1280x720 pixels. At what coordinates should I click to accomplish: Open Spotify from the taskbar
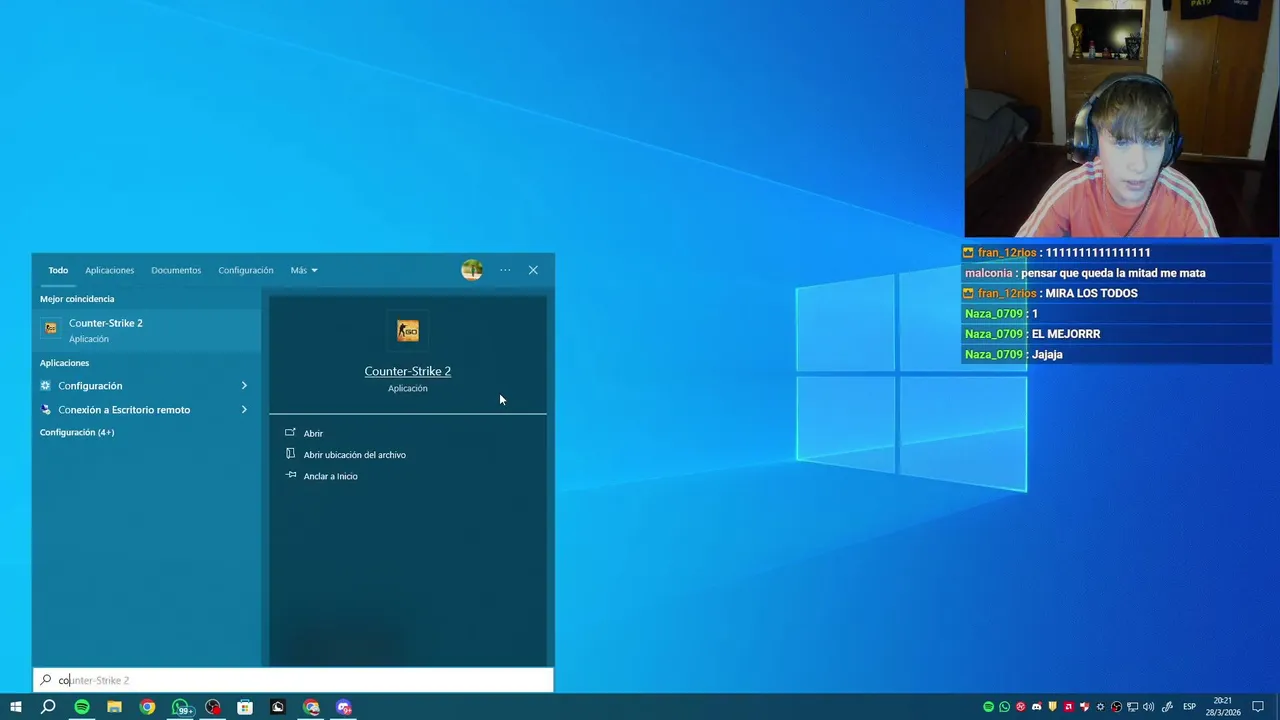(x=82, y=707)
